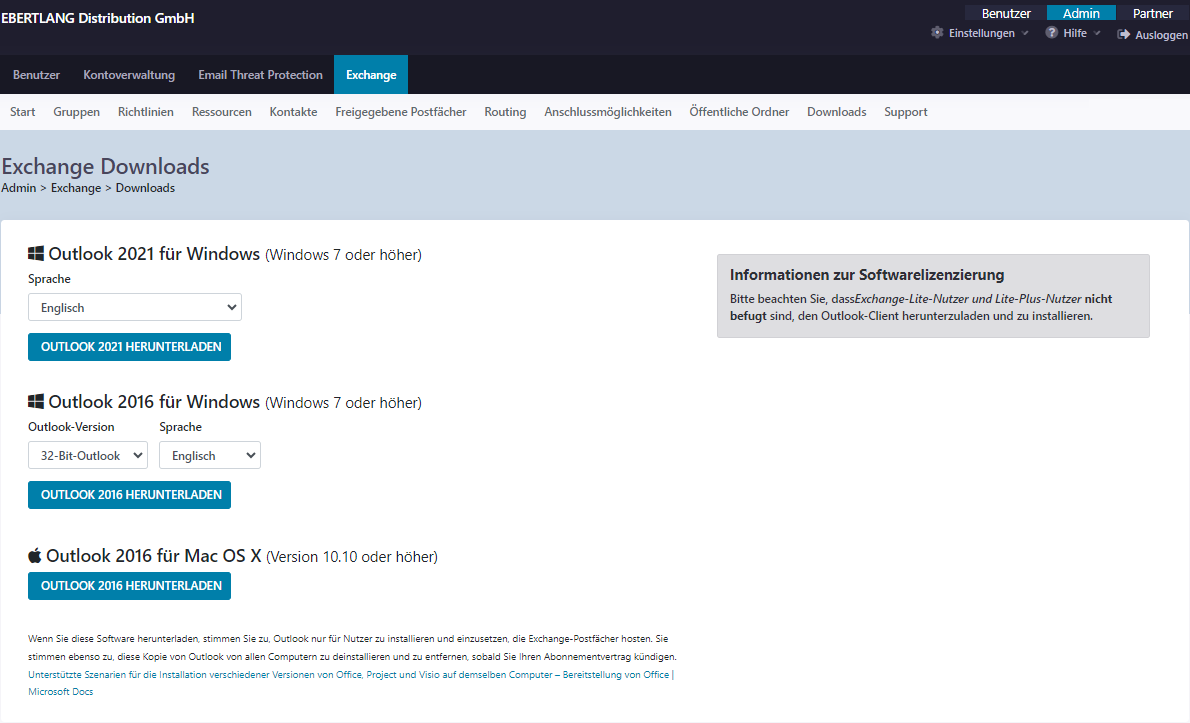Open Öffentliche Ordner submenu item
Image resolution: width=1190 pixels, height=723 pixels.
click(739, 112)
